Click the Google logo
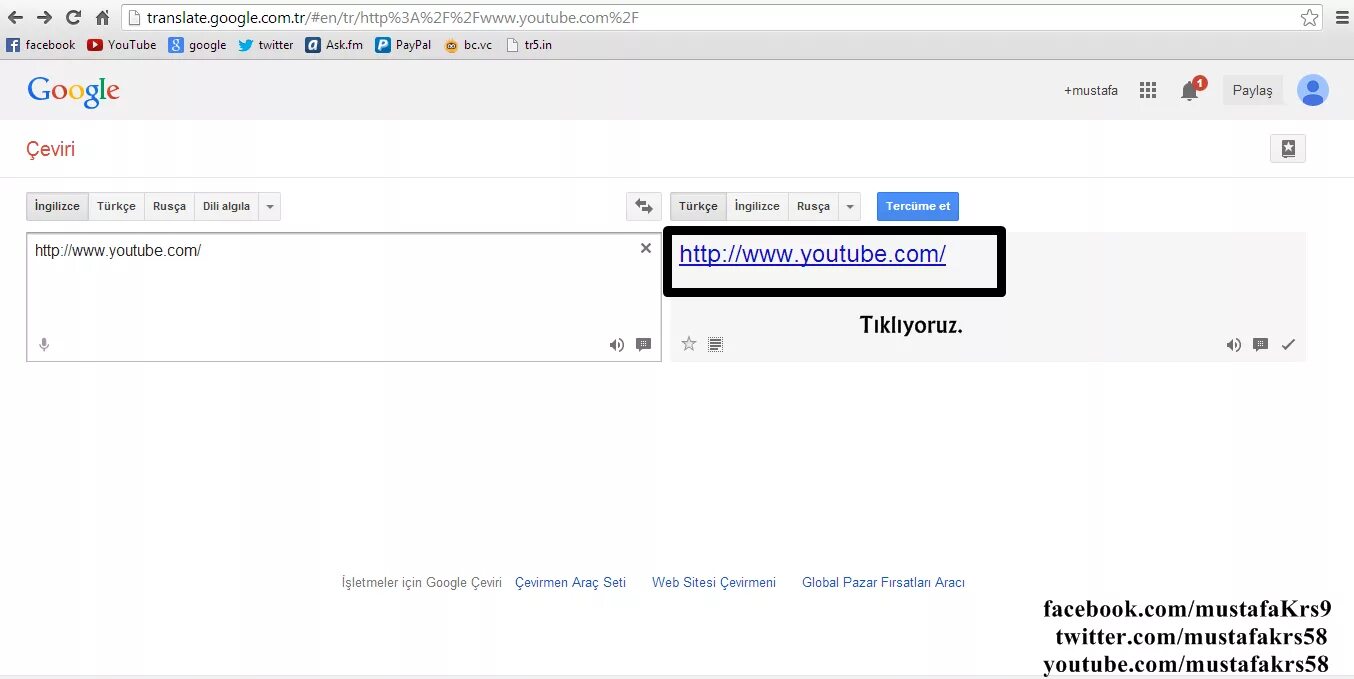 [74, 91]
